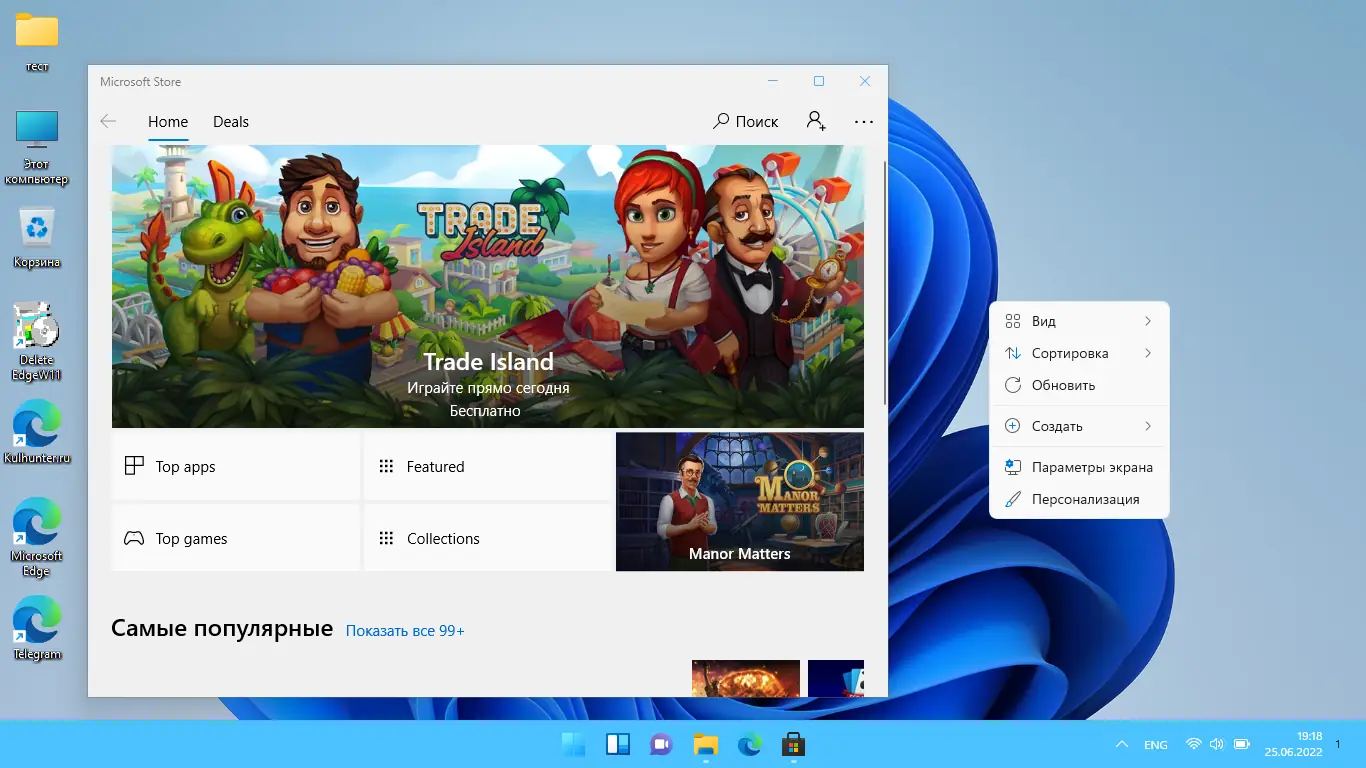Open the Top apps category tile
This screenshot has height=768, width=1366.
point(235,466)
